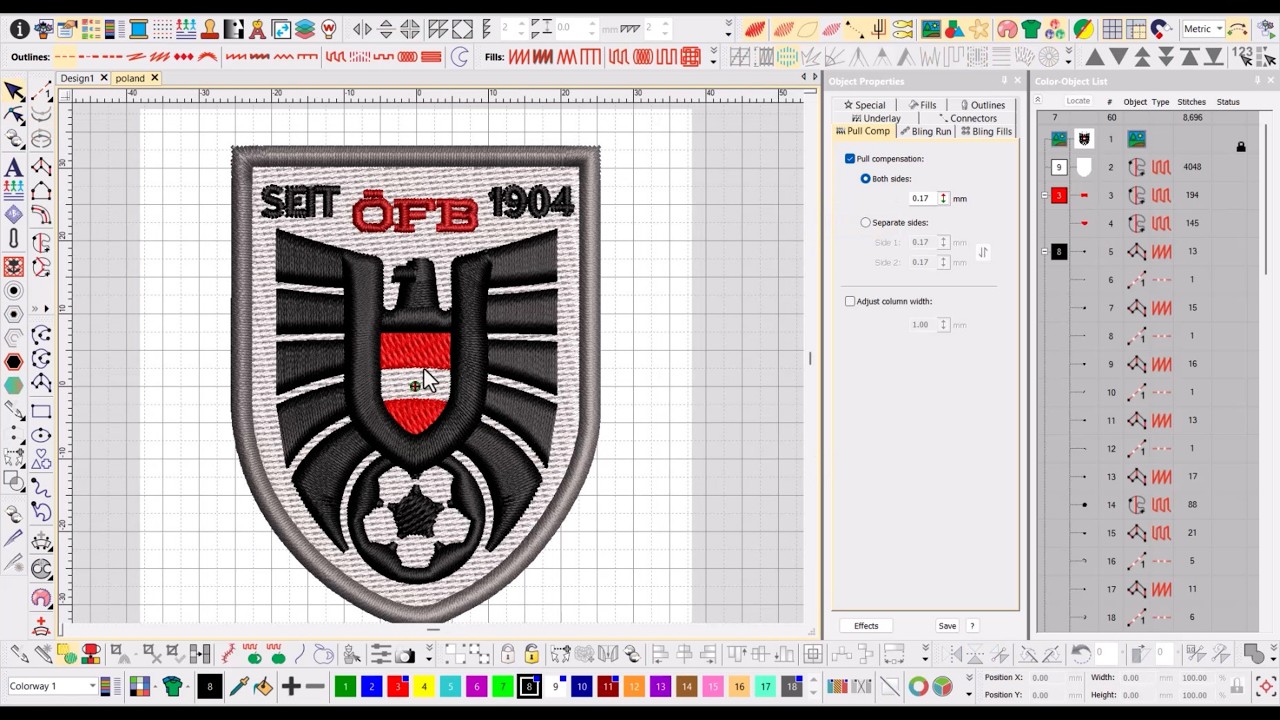Viewport: 1280px width, 720px height.
Task: Click the flip horizontal mirror icon
Action: [362, 29]
